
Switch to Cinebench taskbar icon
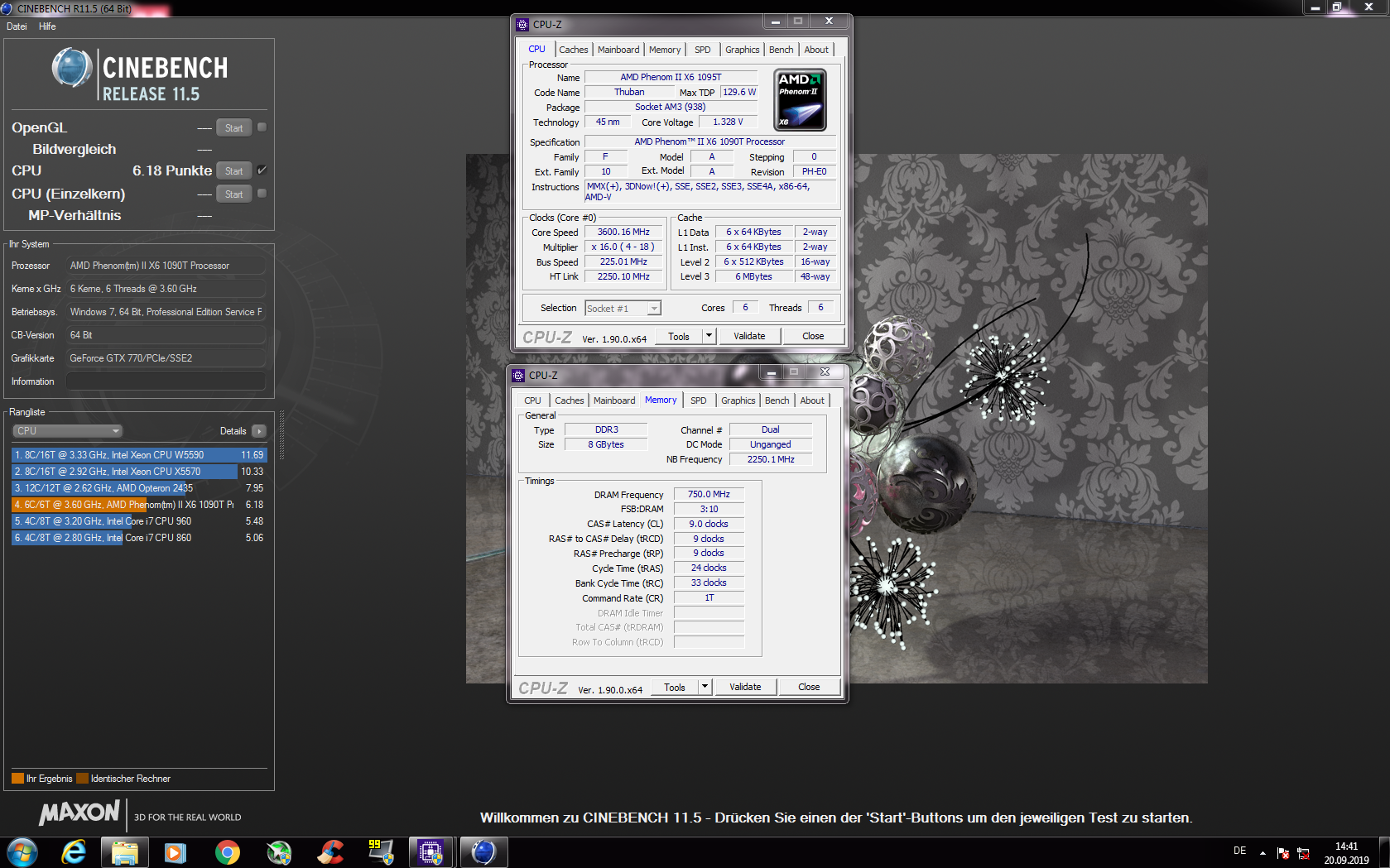click(x=483, y=851)
